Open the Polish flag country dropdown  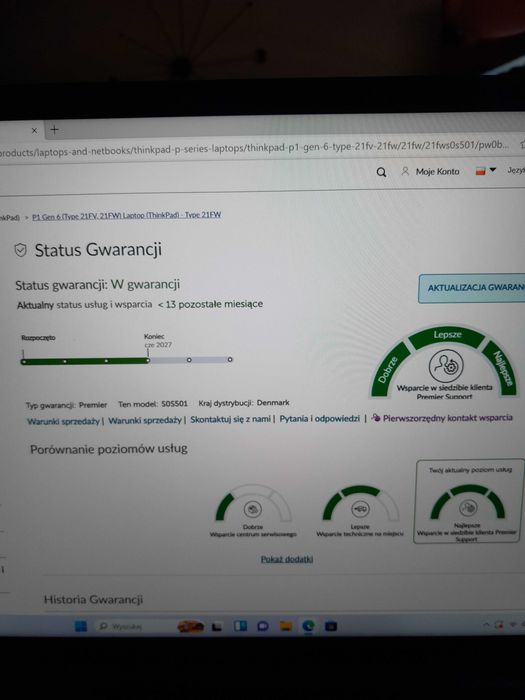click(x=486, y=171)
